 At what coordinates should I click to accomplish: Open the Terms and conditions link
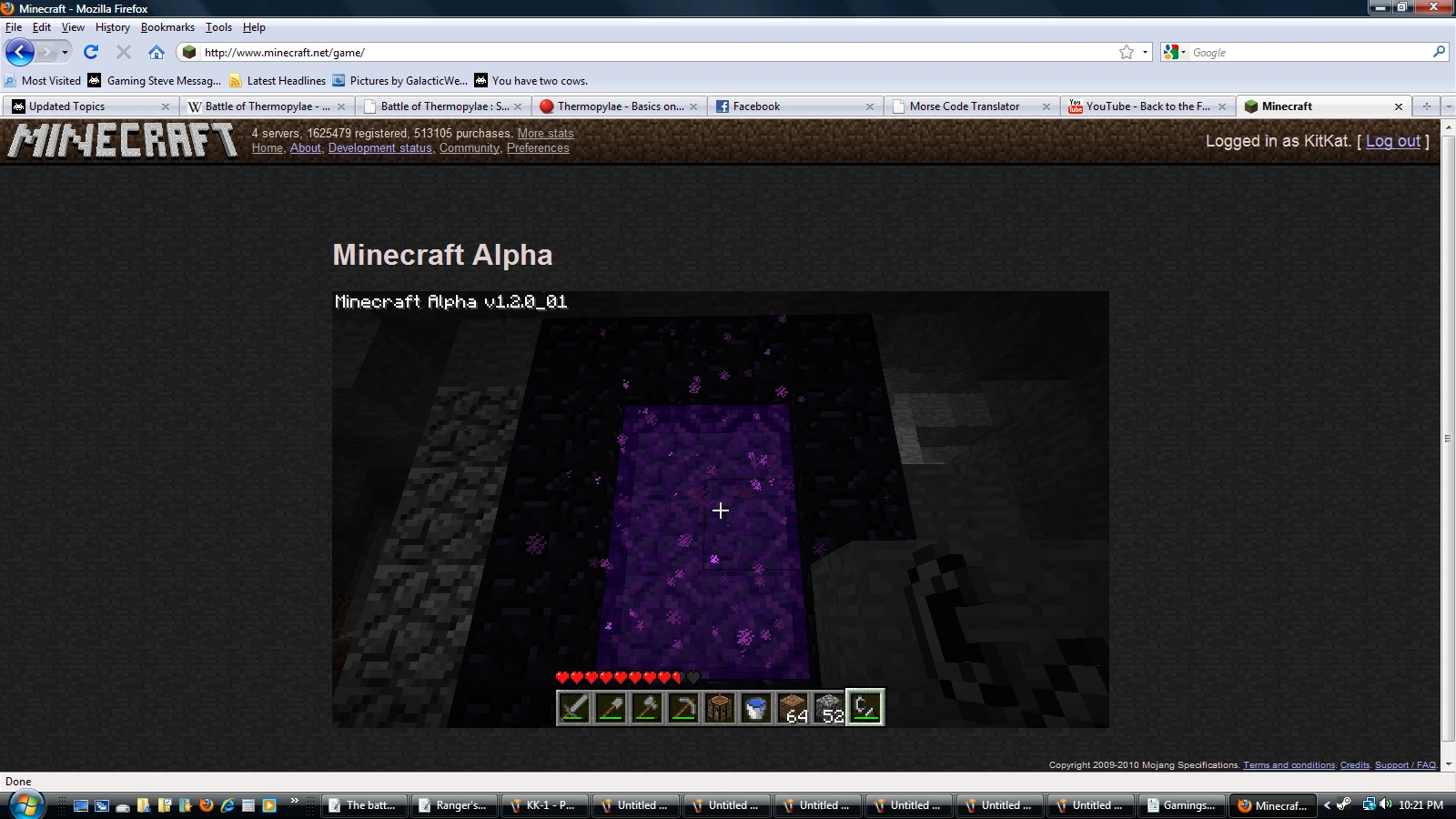tap(1289, 765)
